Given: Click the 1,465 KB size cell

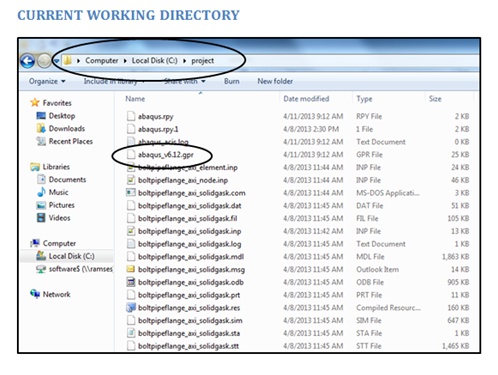Looking at the screenshot, I should coord(455,346).
